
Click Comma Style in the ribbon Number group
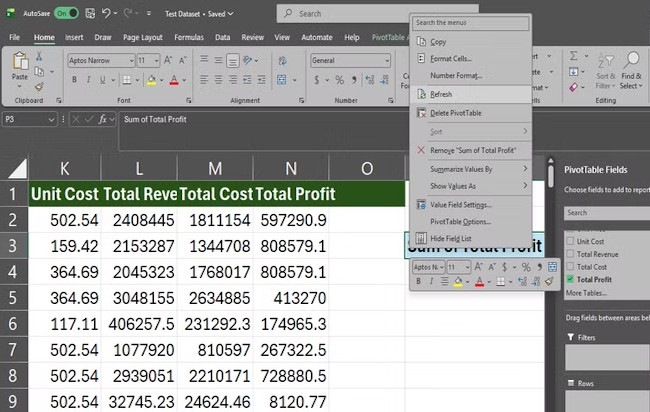point(354,80)
